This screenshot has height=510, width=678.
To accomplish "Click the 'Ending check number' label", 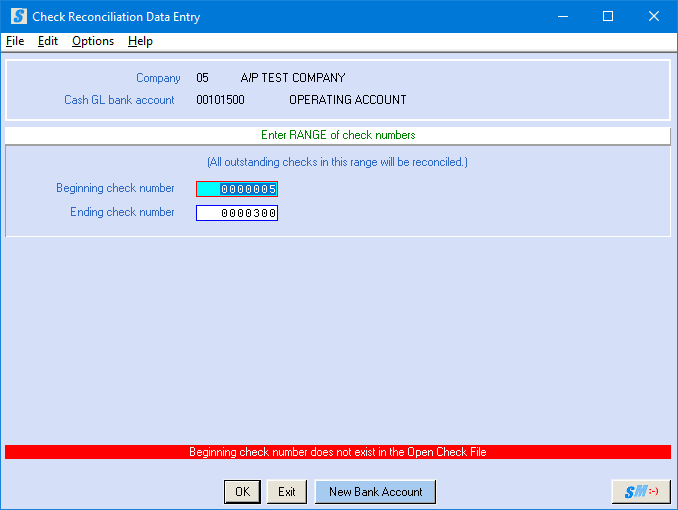I will click(122, 212).
